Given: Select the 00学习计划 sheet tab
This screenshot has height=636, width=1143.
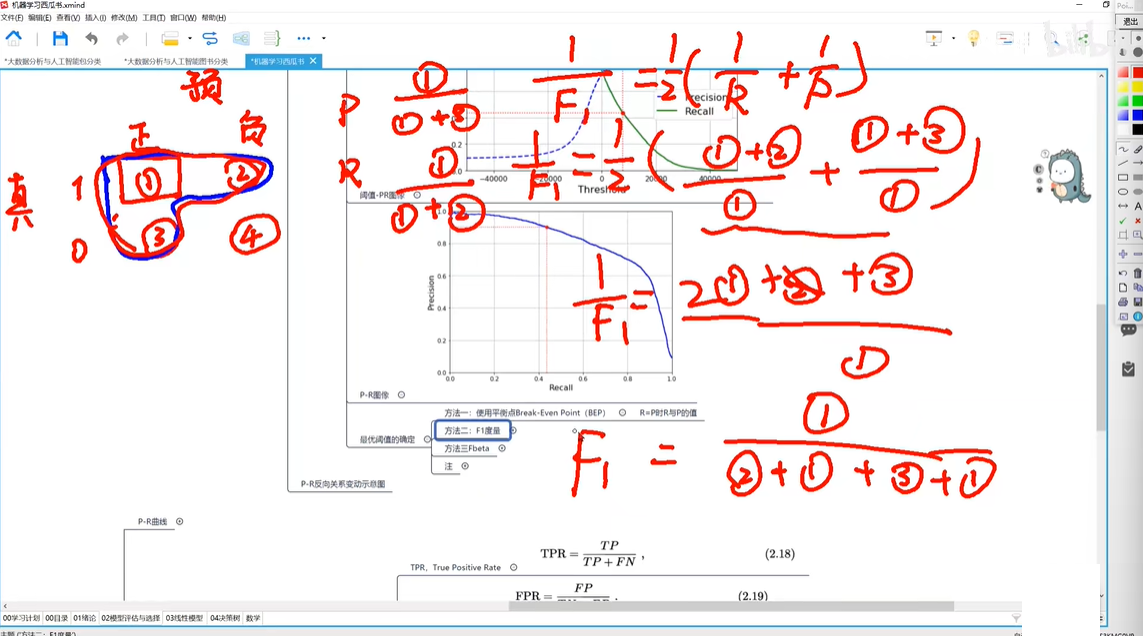Looking at the screenshot, I should pos(21,618).
